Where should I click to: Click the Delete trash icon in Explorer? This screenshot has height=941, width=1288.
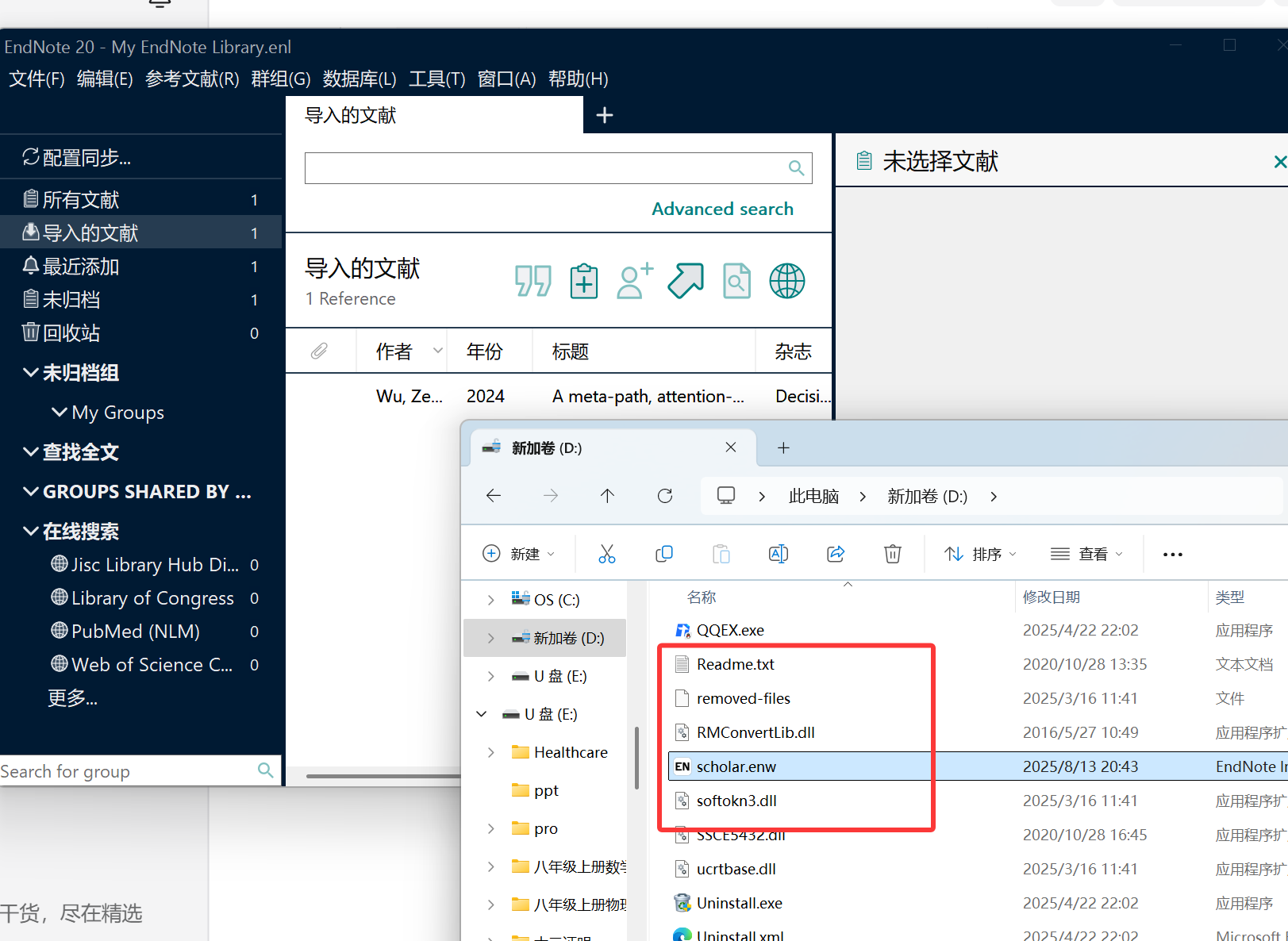click(x=893, y=554)
